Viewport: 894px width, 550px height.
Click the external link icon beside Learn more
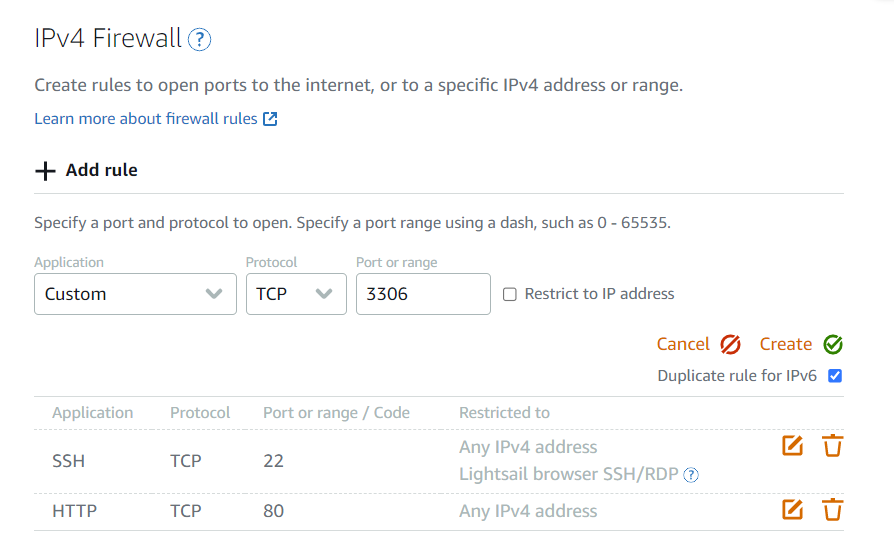(270, 119)
